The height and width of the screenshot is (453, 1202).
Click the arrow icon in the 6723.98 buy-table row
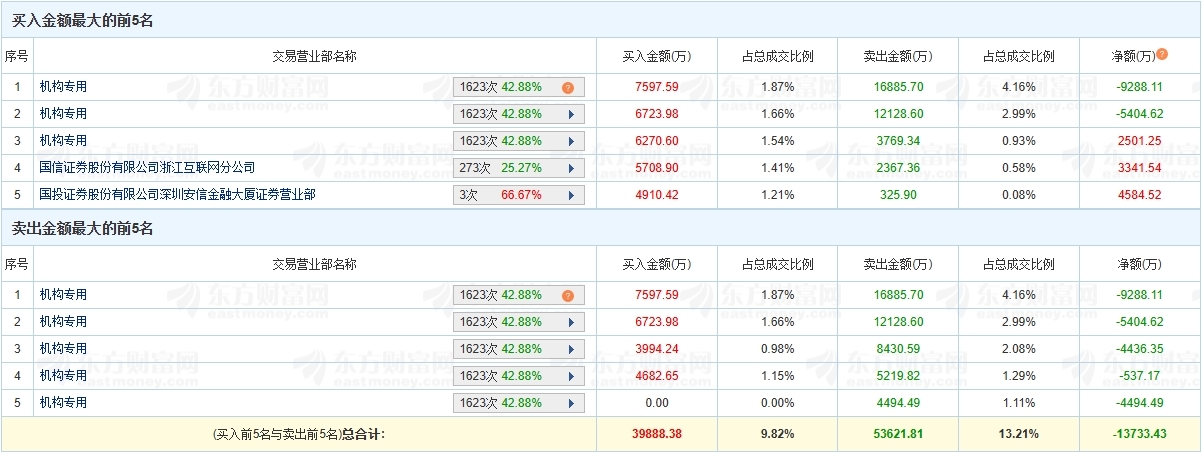[x=571, y=114]
